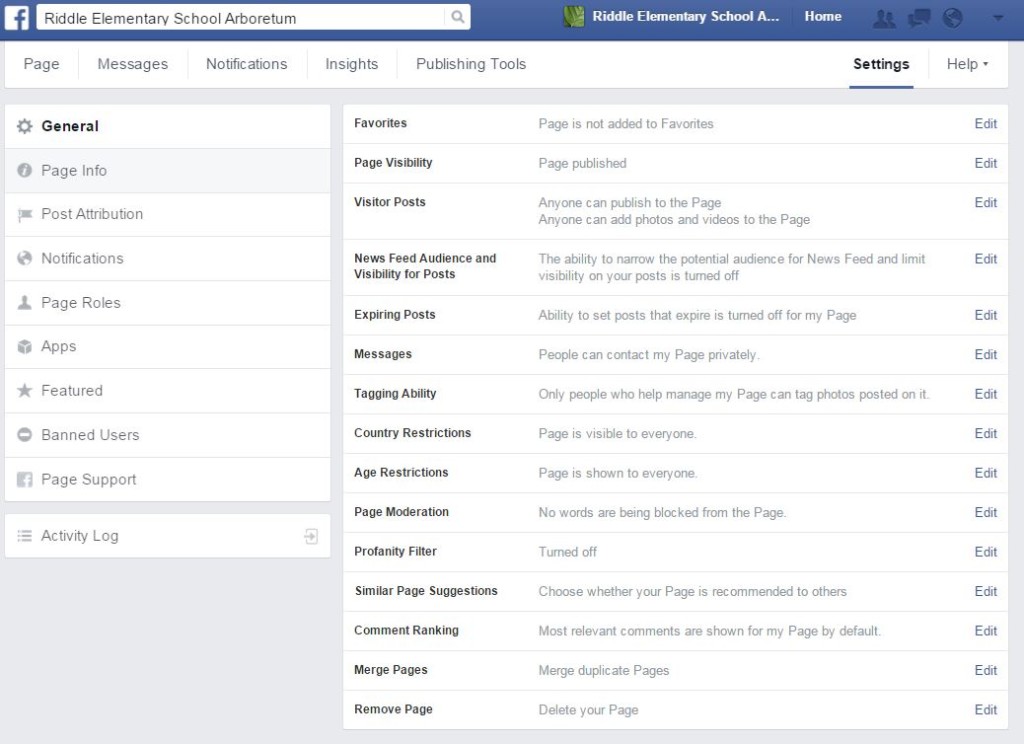This screenshot has height=744, width=1024.
Task: Click 'Page is not added to Favorites' text
Action: click(x=626, y=123)
